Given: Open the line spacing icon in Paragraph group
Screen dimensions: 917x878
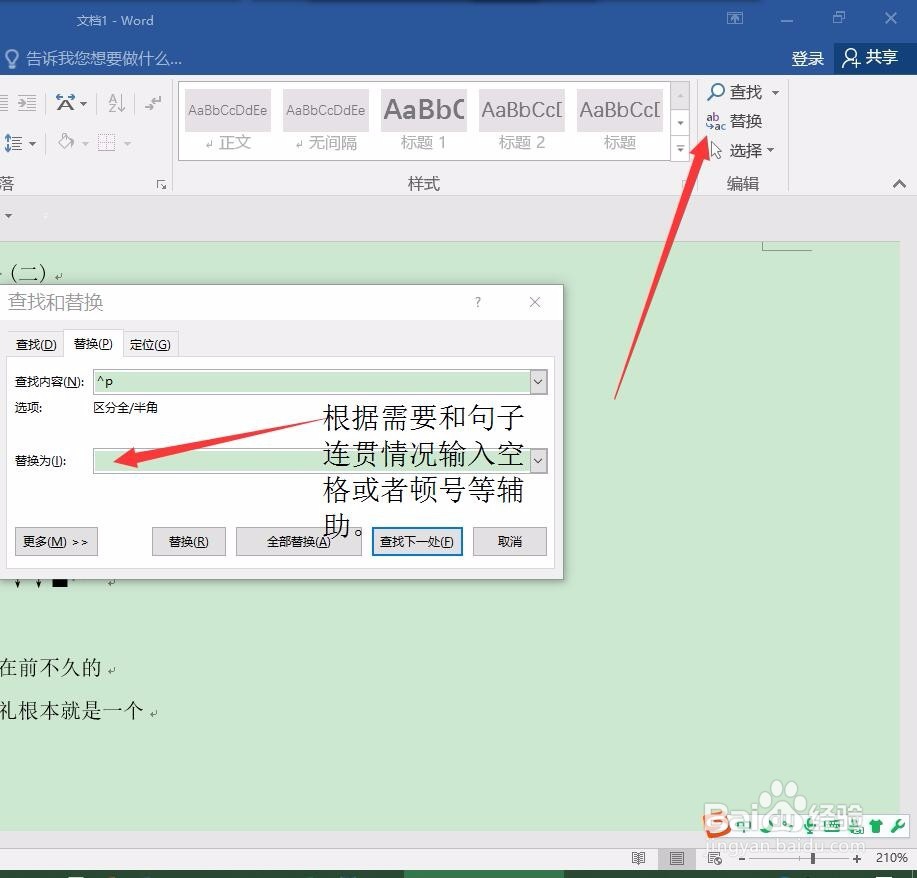Looking at the screenshot, I should 17,143.
